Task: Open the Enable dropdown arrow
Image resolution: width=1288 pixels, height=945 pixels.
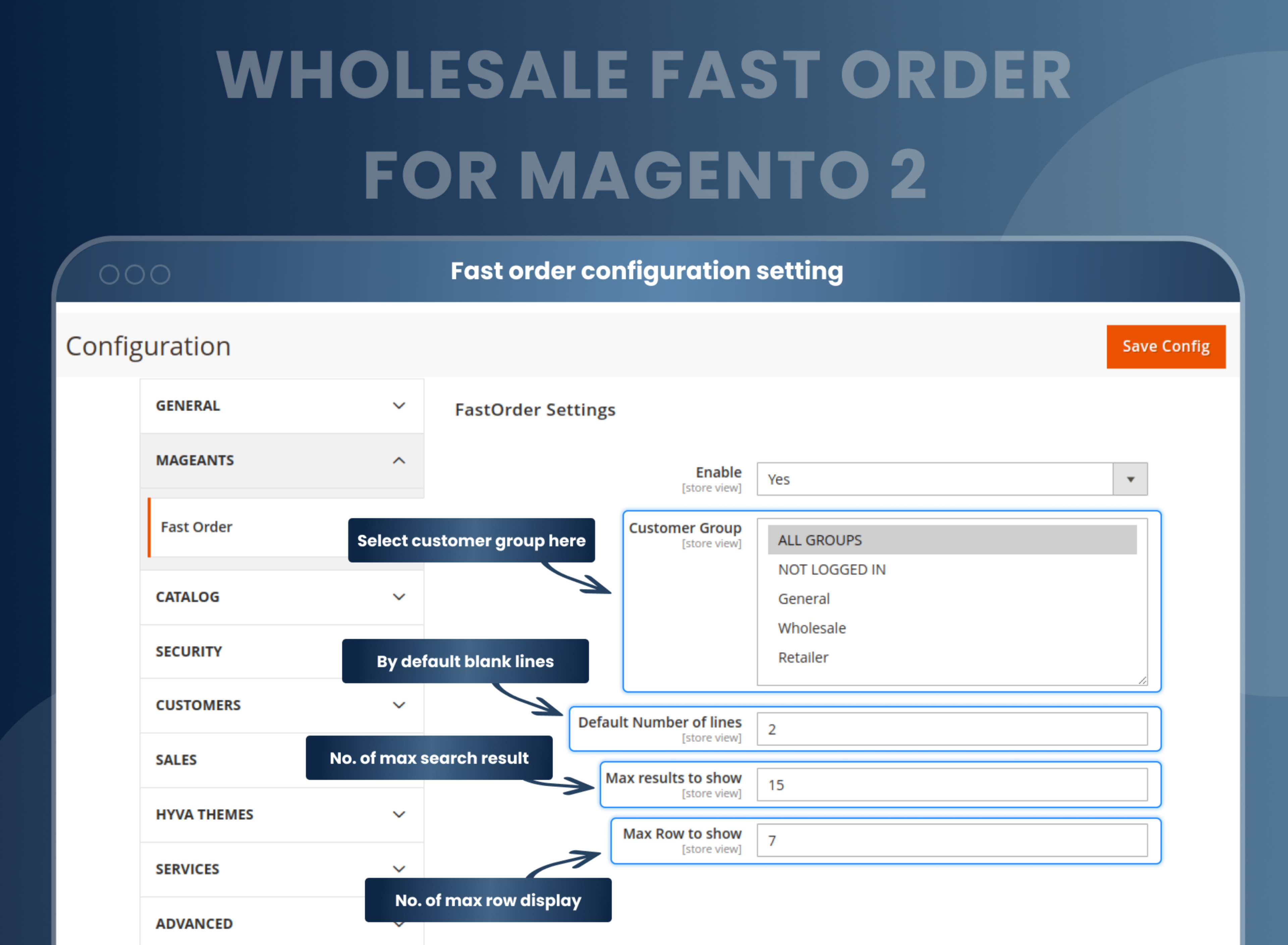Action: [1130, 479]
